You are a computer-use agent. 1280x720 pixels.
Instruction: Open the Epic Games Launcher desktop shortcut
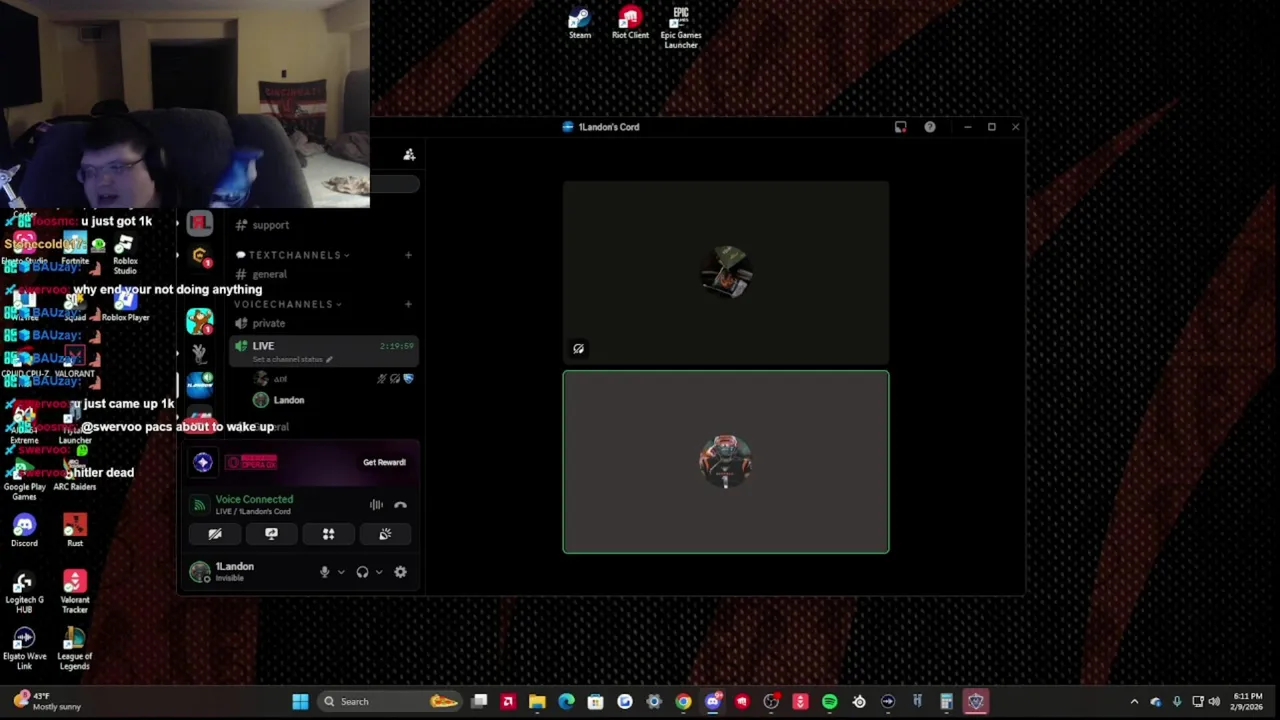click(x=681, y=27)
